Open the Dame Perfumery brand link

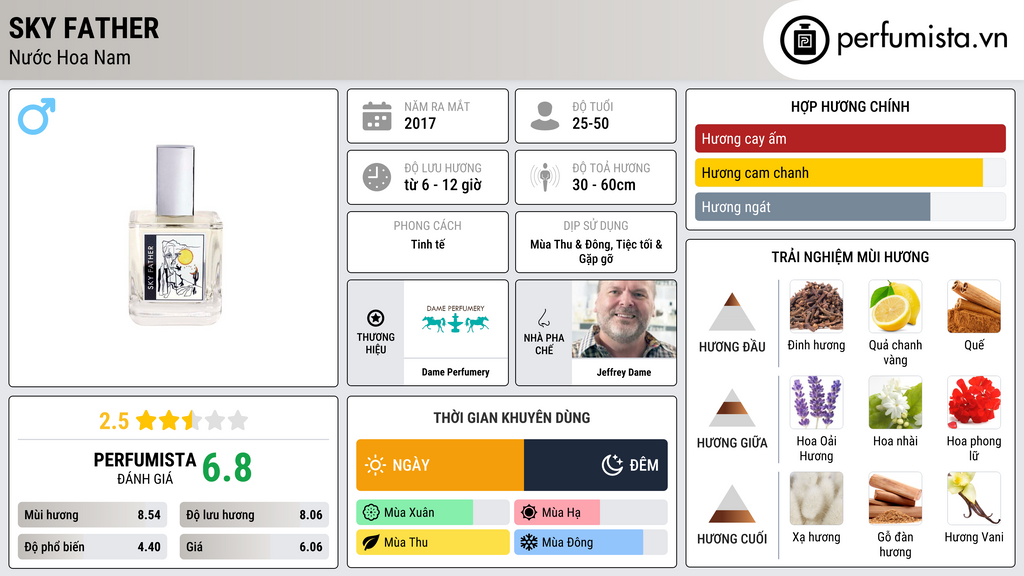tap(455, 372)
